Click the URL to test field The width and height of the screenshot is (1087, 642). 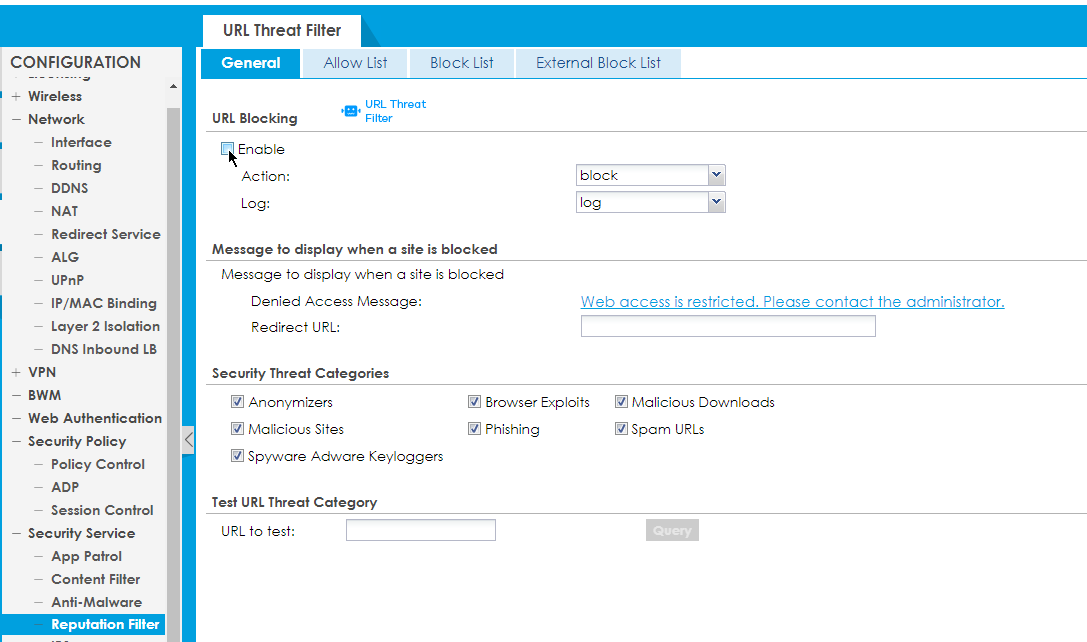click(x=420, y=530)
